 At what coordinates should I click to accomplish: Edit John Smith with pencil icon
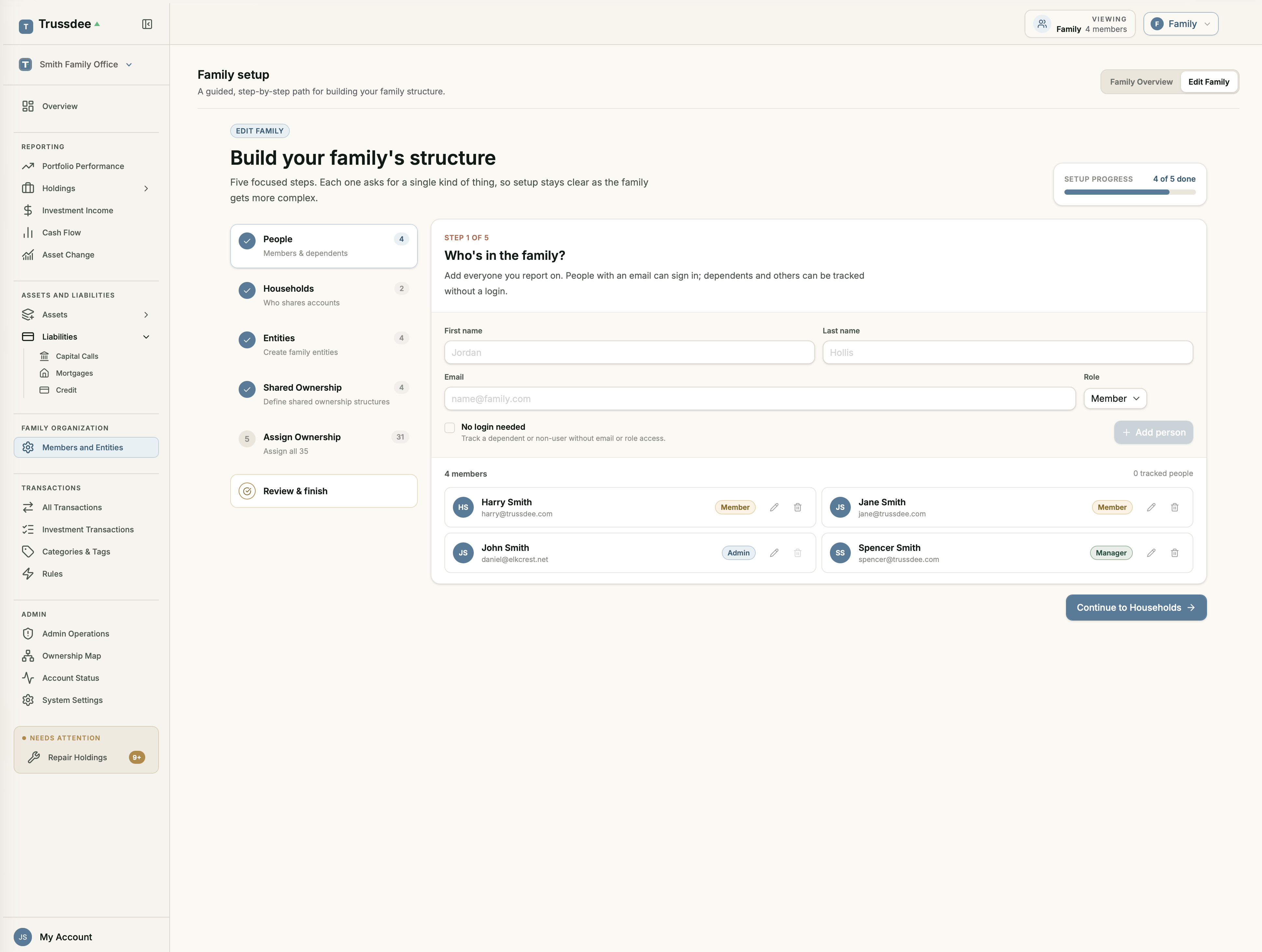pos(774,553)
